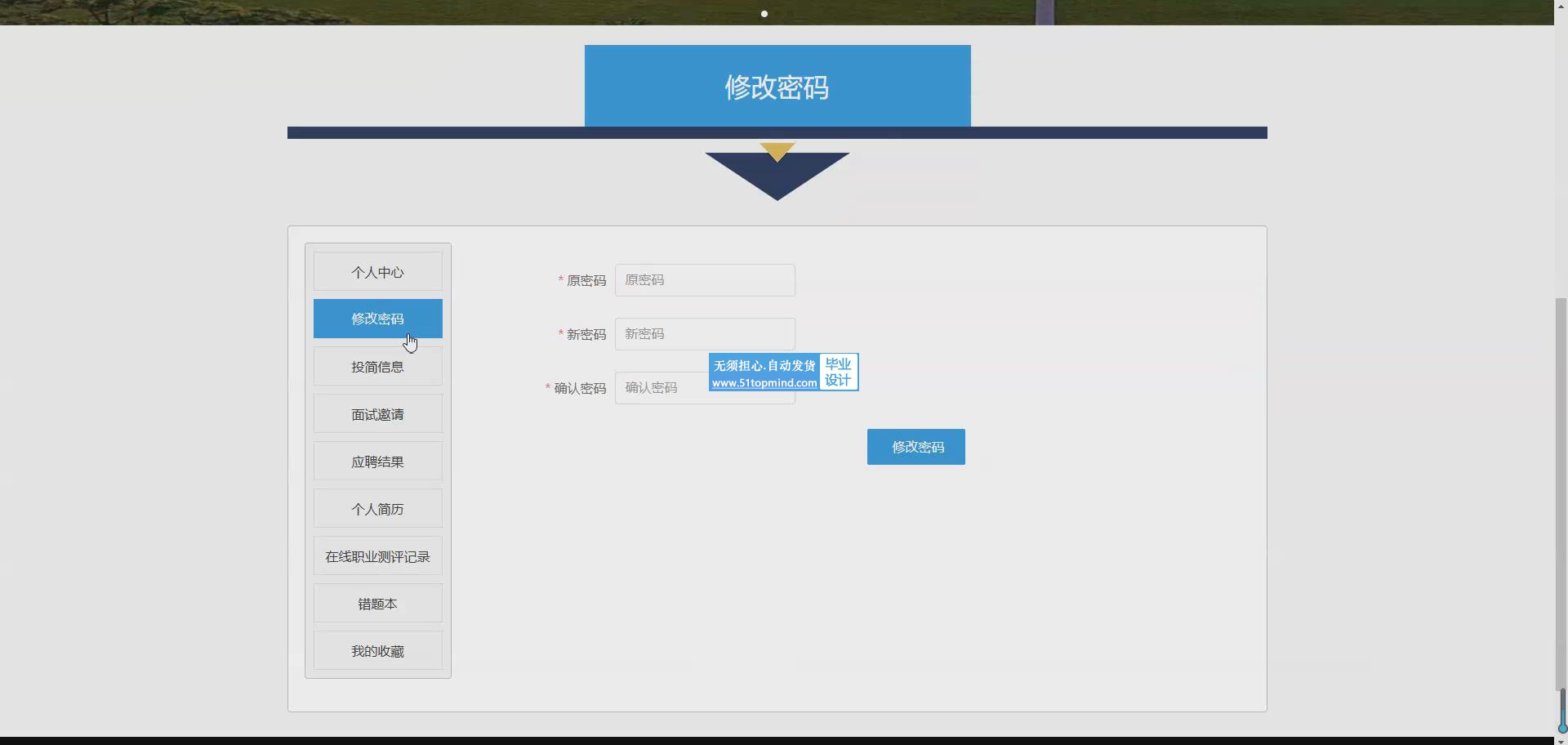Open the 个人中心 sidebar menu item

377,272
